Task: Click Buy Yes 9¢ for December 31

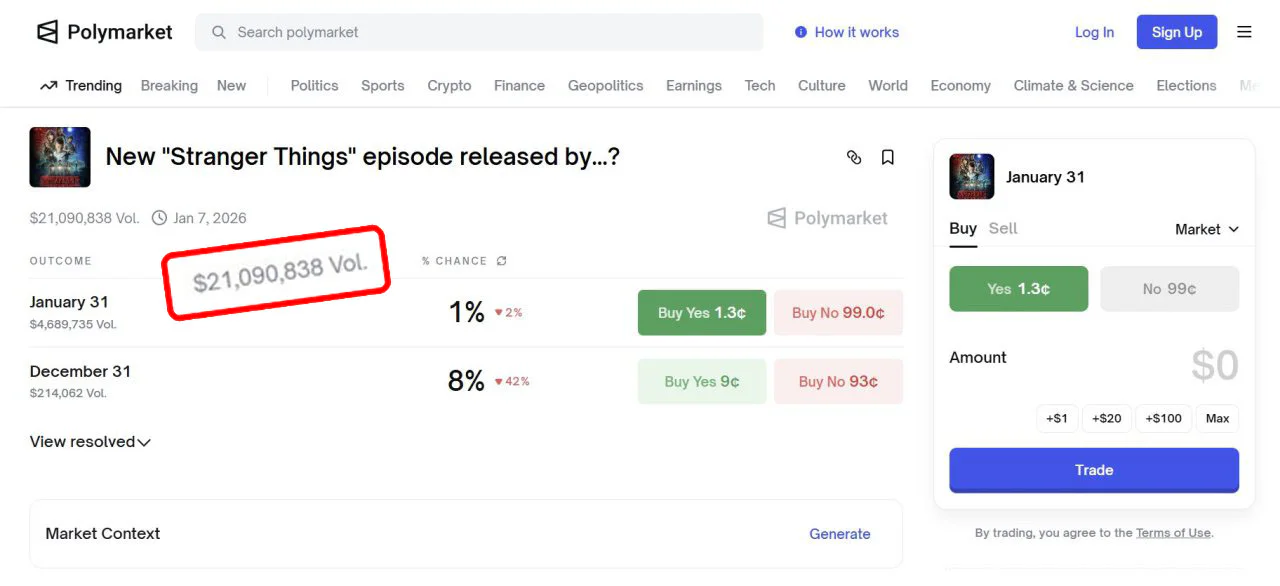Action: point(701,381)
